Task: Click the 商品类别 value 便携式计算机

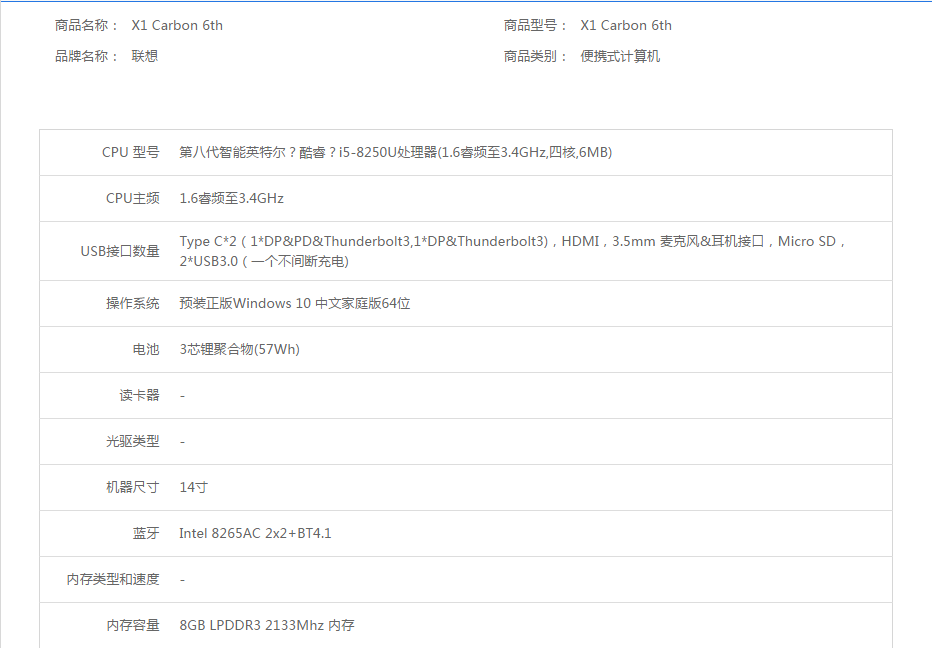Action: point(620,56)
